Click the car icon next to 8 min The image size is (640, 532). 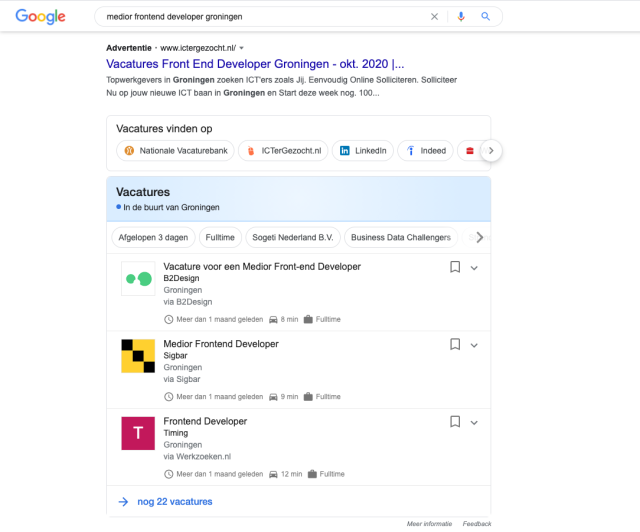273,319
